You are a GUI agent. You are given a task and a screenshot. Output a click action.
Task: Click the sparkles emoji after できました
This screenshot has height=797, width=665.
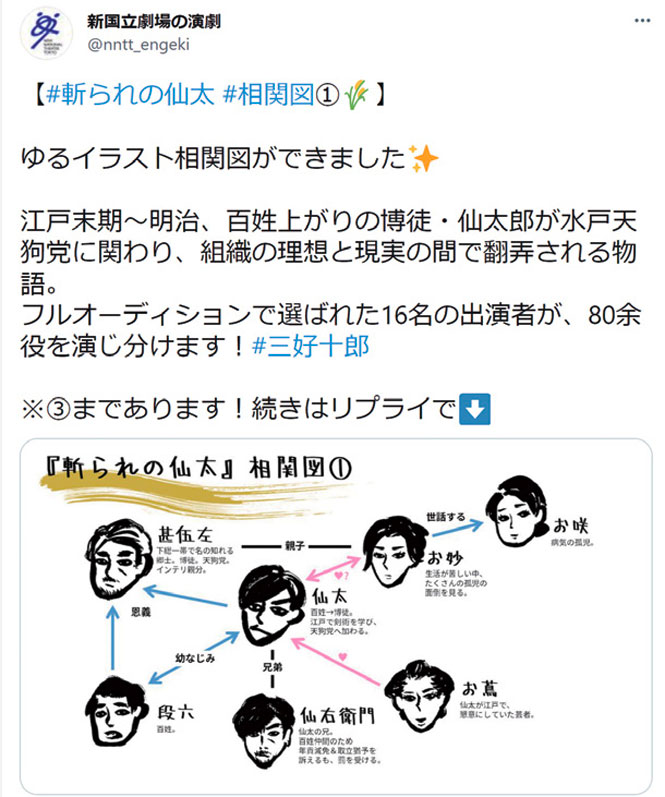pos(423,158)
